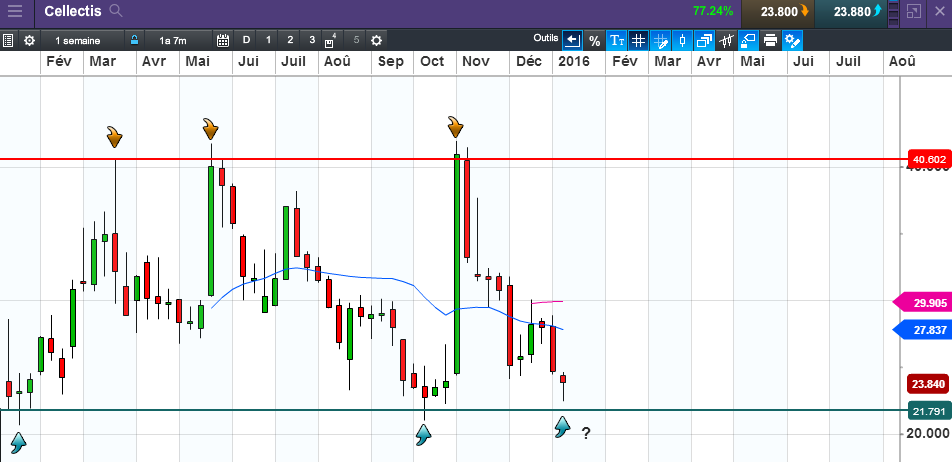
Task: Click the orange down arrow marker above May
Action: click(x=210, y=129)
